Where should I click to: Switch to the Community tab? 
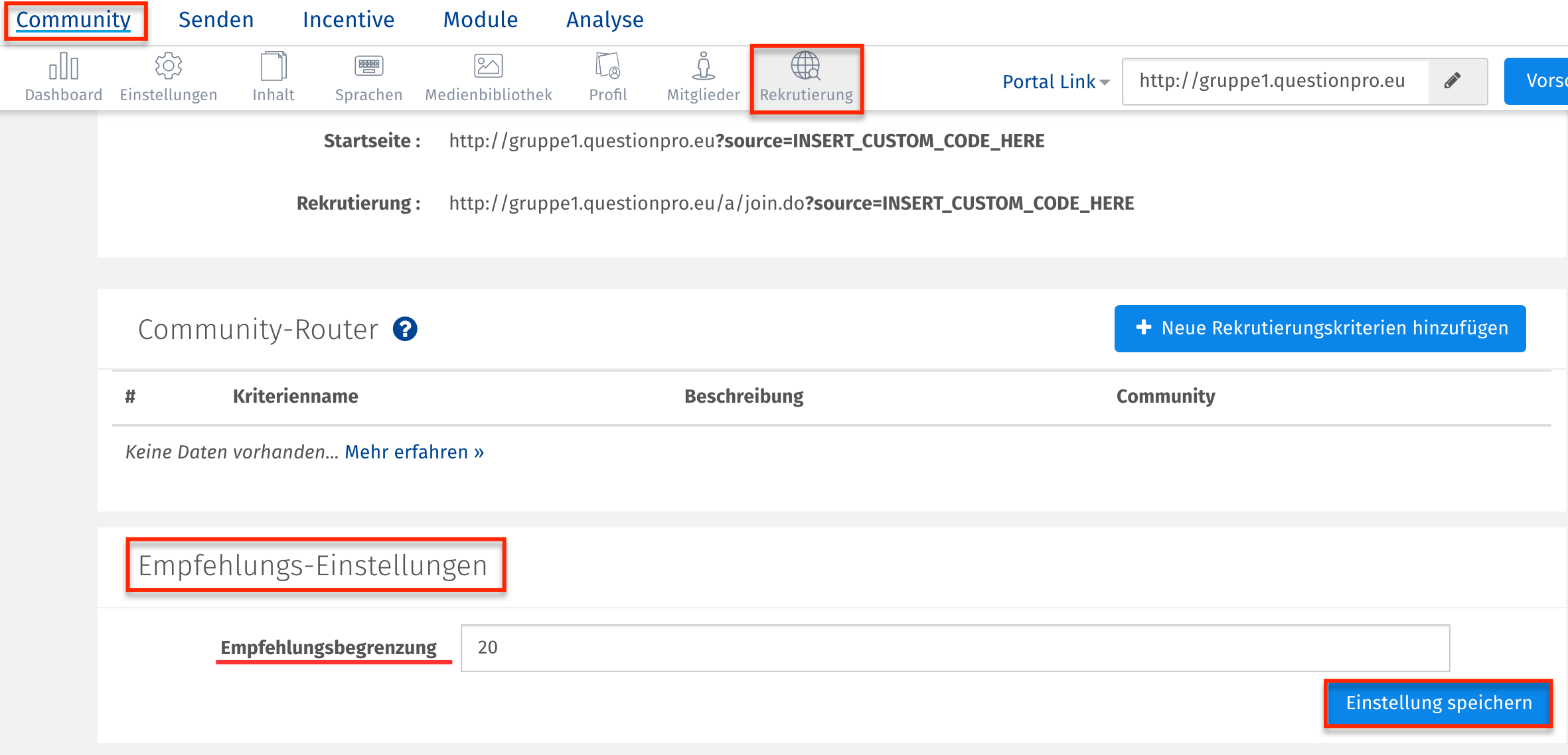pyautogui.click(x=74, y=20)
